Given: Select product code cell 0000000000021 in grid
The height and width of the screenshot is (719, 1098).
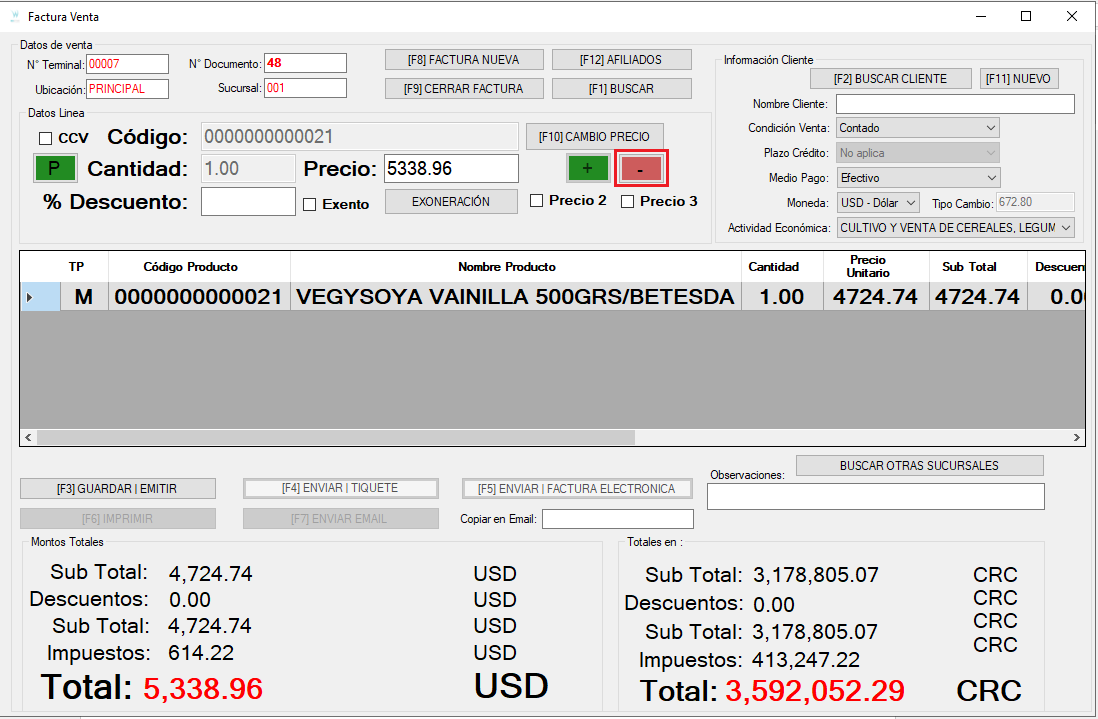Looking at the screenshot, I should [x=199, y=297].
